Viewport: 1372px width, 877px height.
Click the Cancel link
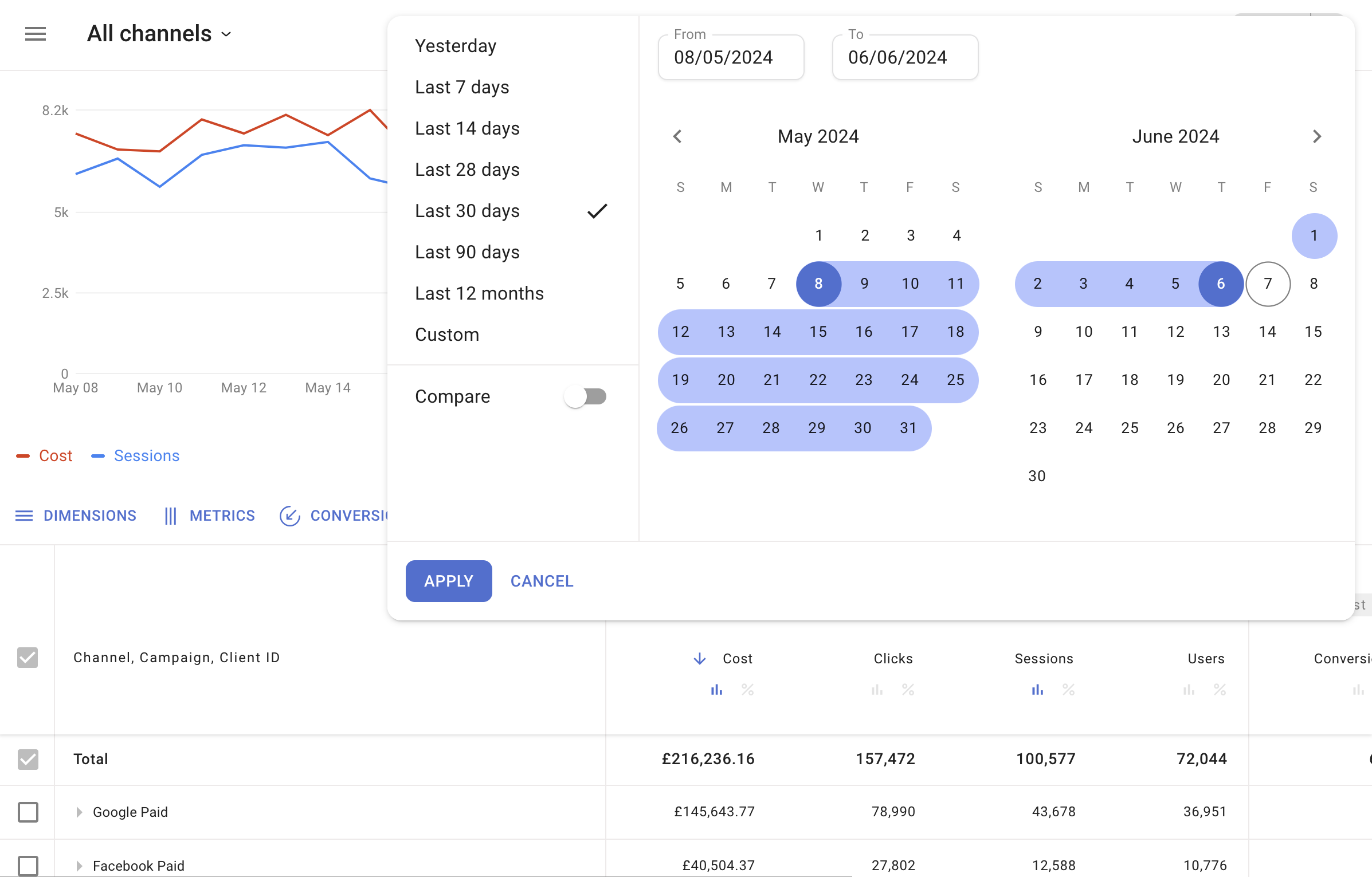(x=541, y=581)
